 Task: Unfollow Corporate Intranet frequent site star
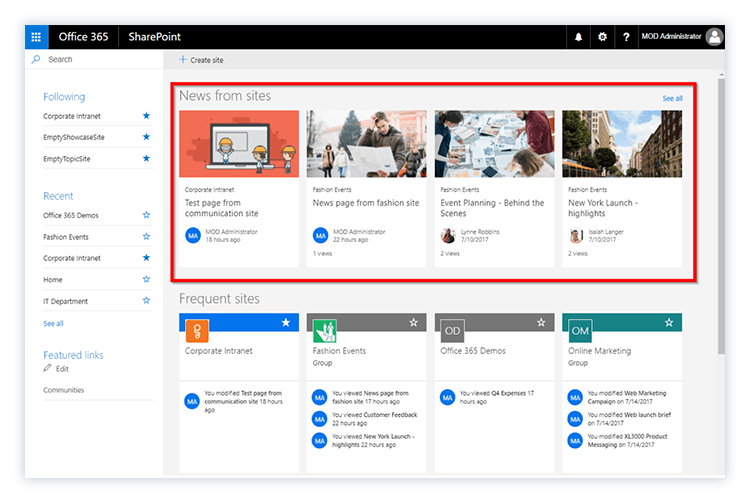286,323
